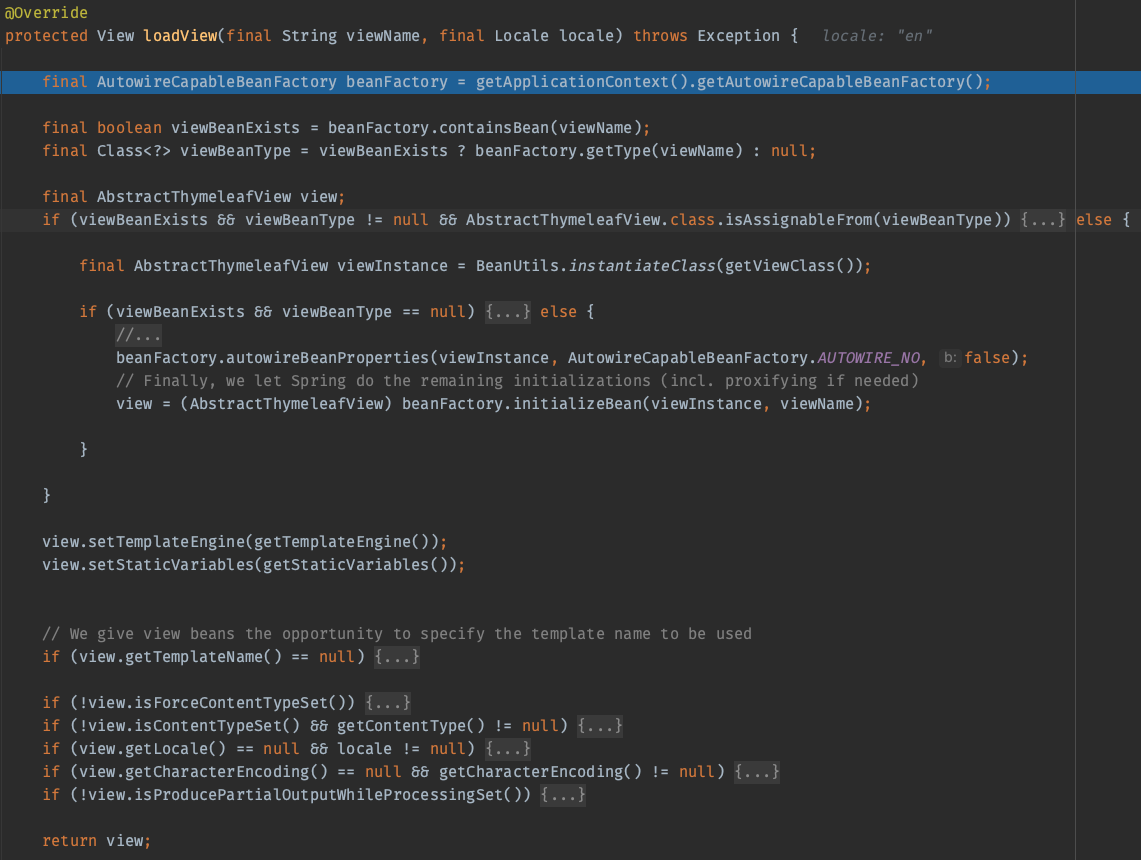
Task: Click the 'b:' parameter inlay hint
Action: pos(950,358)
